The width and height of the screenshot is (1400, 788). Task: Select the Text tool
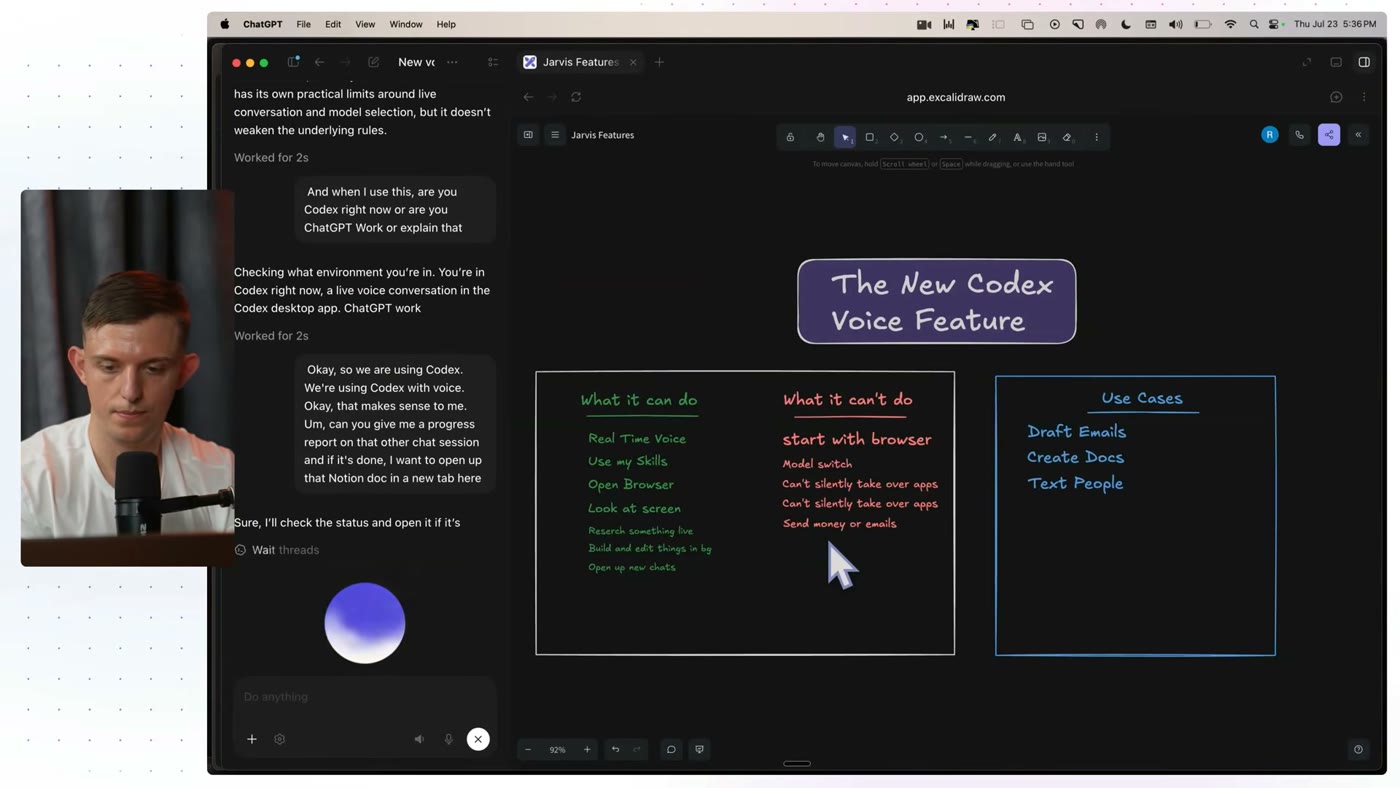pyautogui.click(x=1017, y=137)
